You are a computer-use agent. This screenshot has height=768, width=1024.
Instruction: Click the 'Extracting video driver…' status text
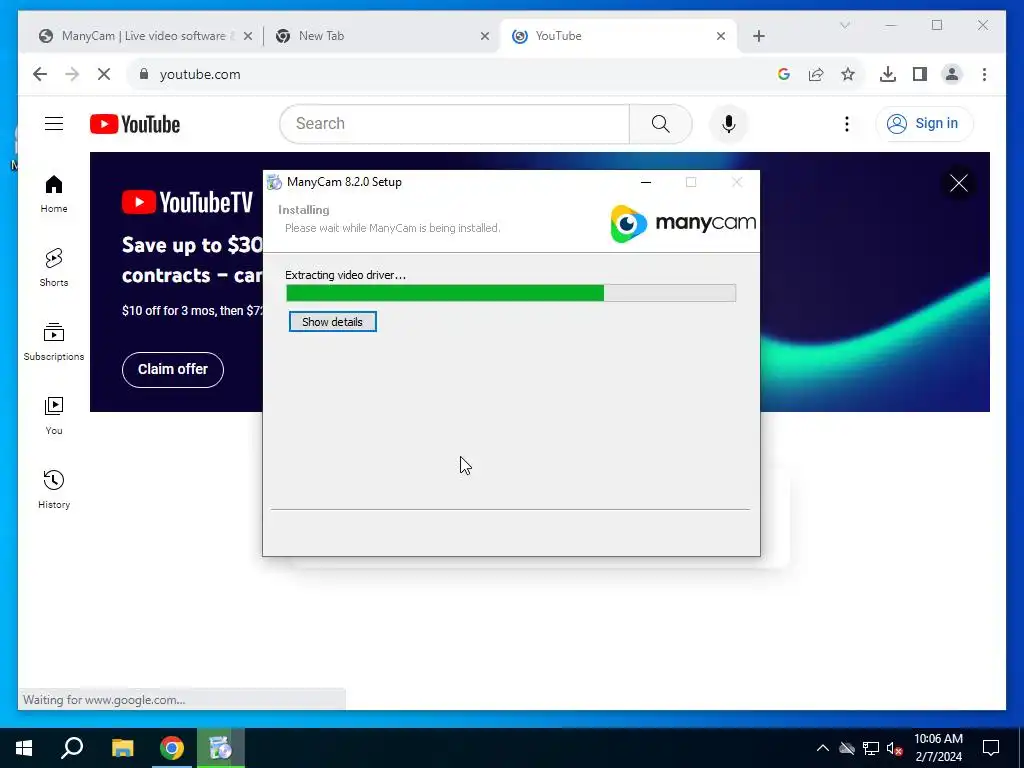tap(345, 275)
